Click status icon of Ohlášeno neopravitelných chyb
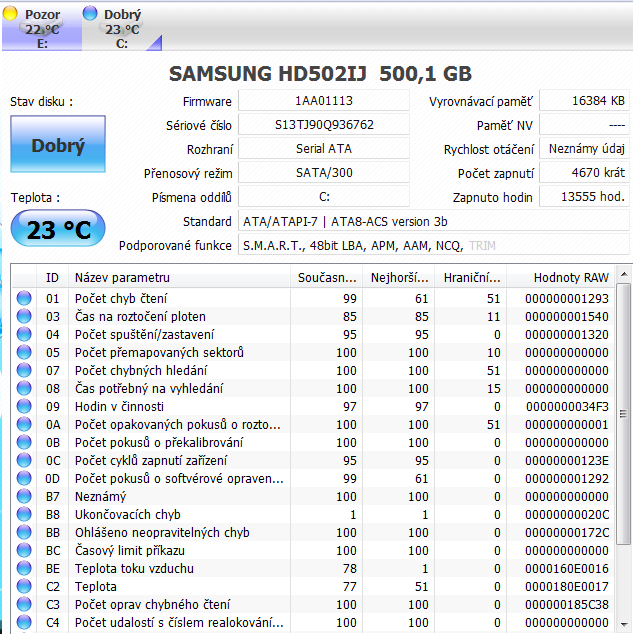This screenshot has height=634, width=633. (x=24, y=532)
